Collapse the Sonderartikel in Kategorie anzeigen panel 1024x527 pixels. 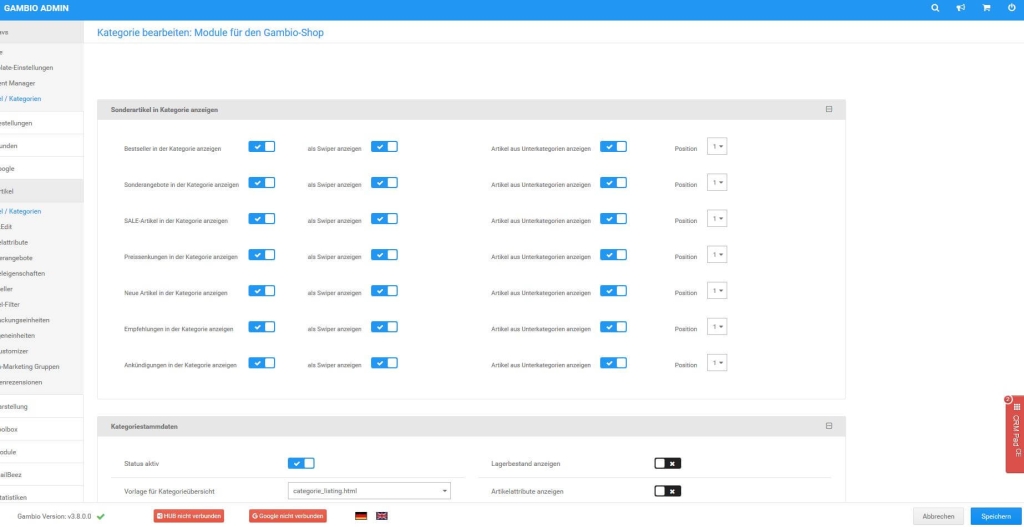pyautogui.click(x=828, y=109)
